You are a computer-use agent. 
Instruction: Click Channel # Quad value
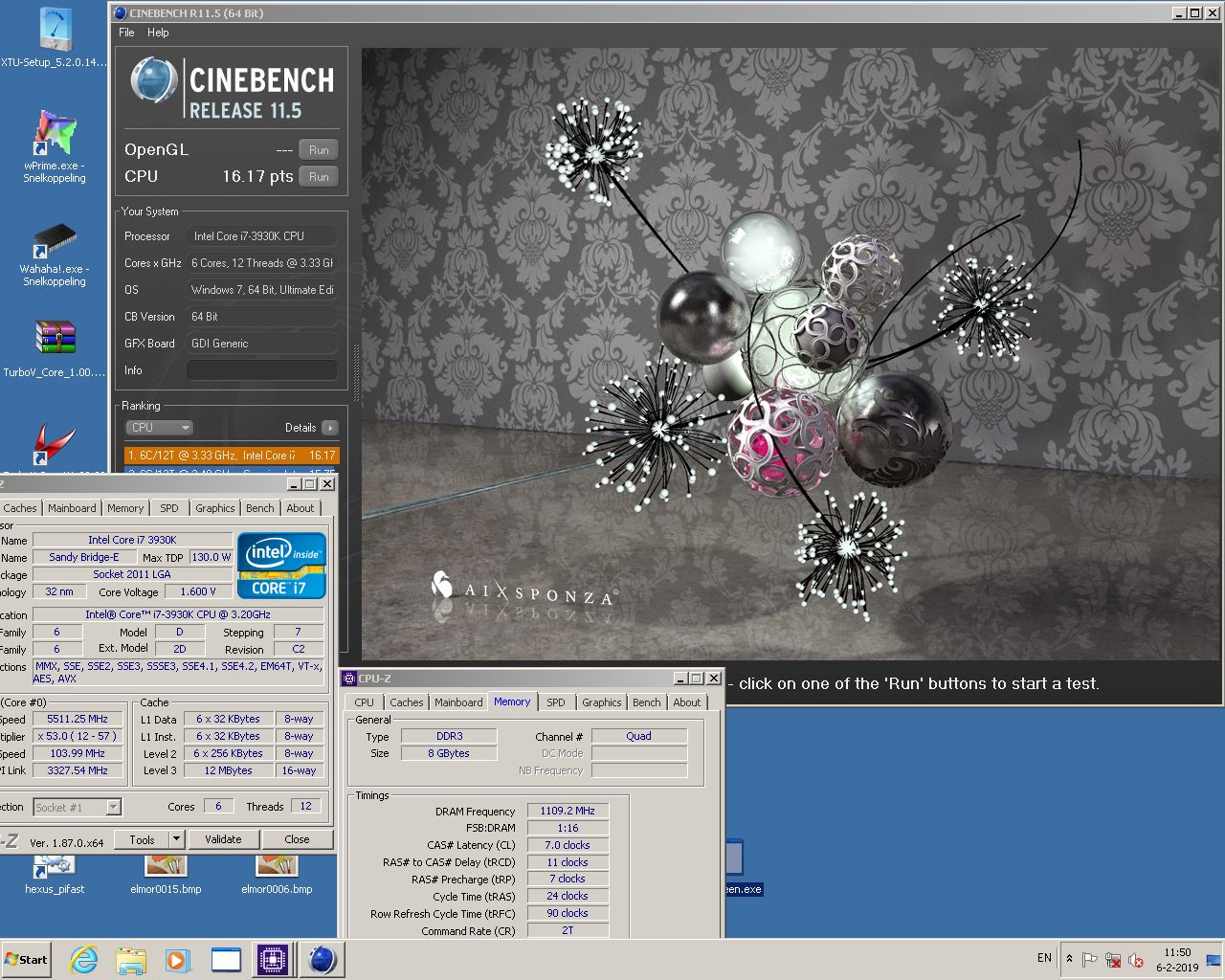click(x=639, y=736)
